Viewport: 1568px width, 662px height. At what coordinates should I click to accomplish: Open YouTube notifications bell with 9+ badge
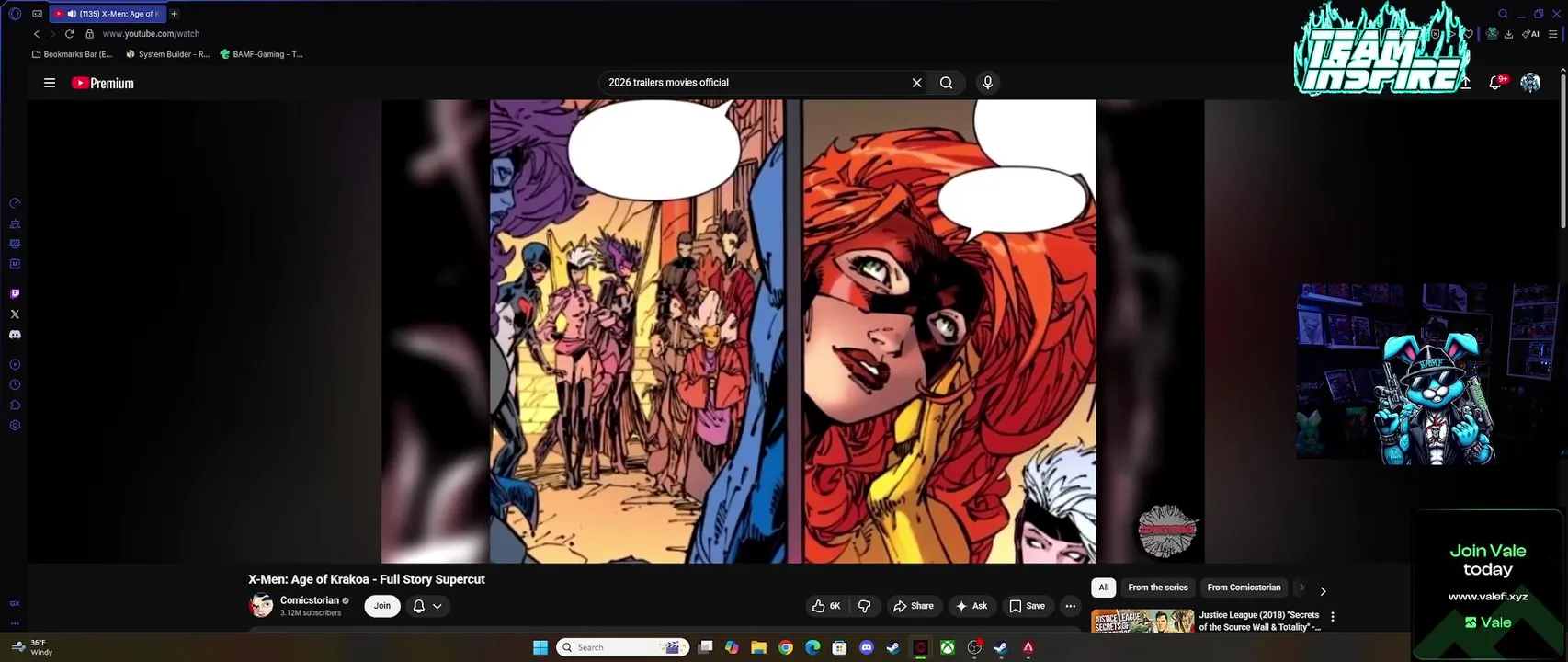click(1496, 83)
